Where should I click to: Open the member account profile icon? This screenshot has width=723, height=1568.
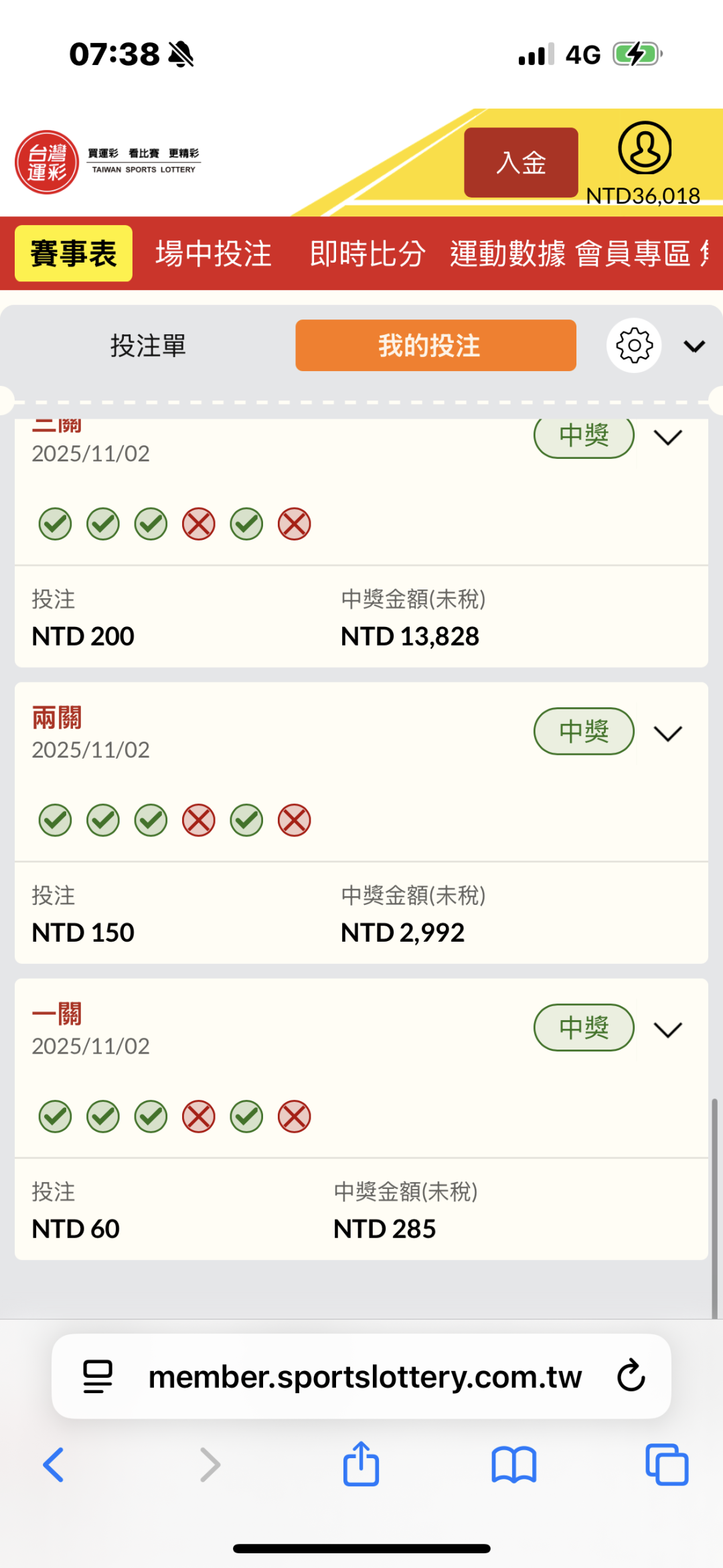pos(644,148)
